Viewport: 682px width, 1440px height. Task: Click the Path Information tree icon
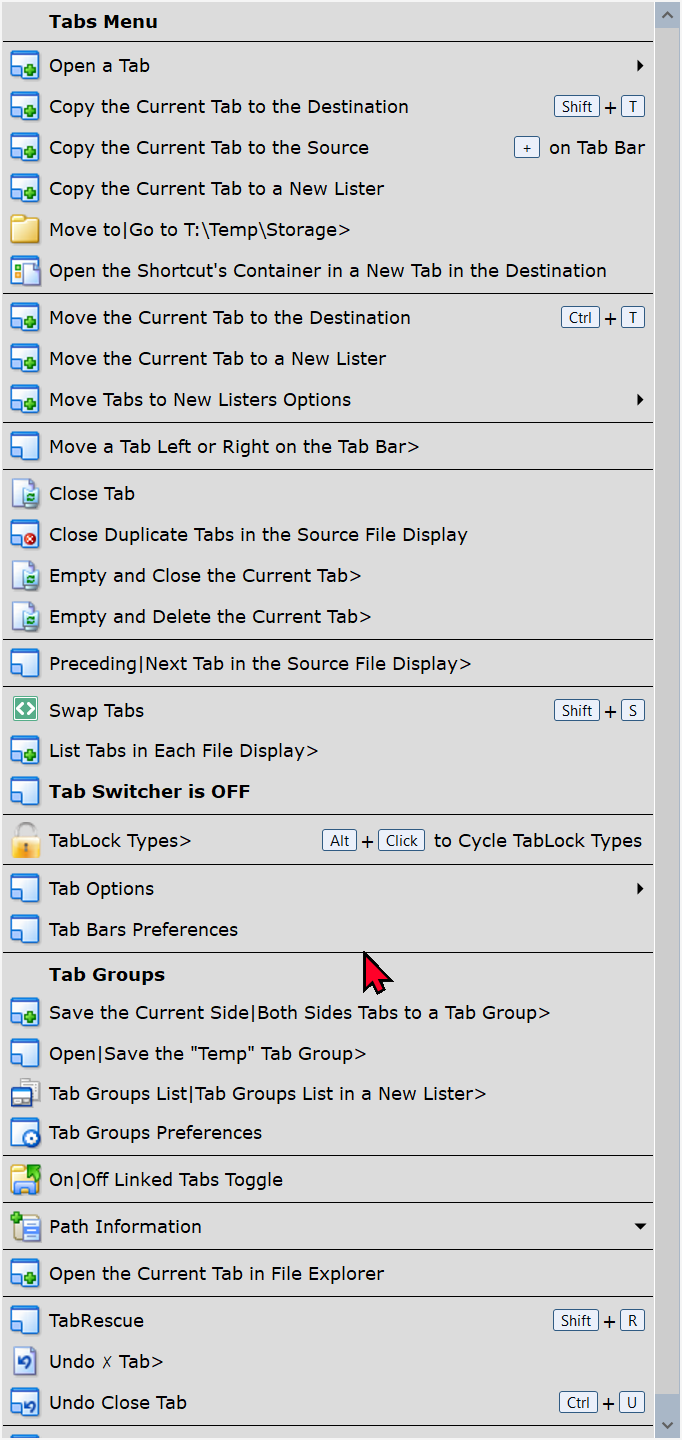coord(24,1227)
